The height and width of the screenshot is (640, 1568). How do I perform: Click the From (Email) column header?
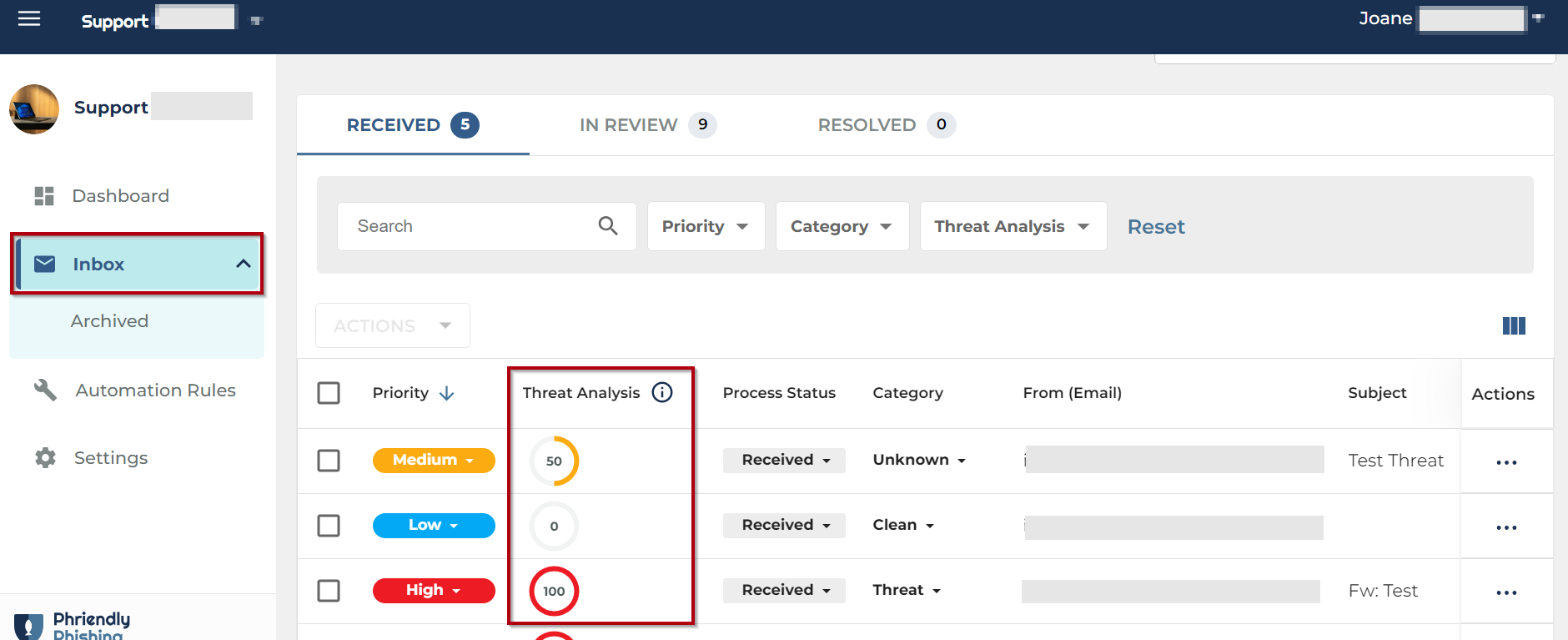pyautogui.click(x=1072, y=393)
